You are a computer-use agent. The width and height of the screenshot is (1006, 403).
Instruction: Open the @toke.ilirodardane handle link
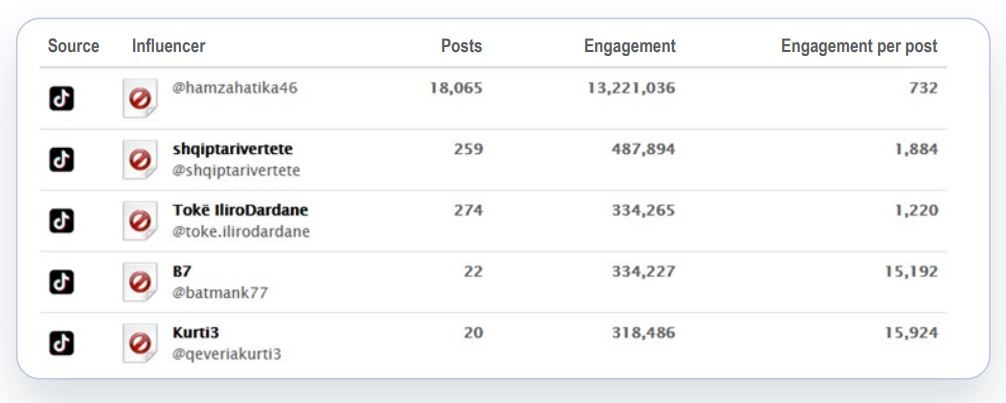[x=241, y=232]
